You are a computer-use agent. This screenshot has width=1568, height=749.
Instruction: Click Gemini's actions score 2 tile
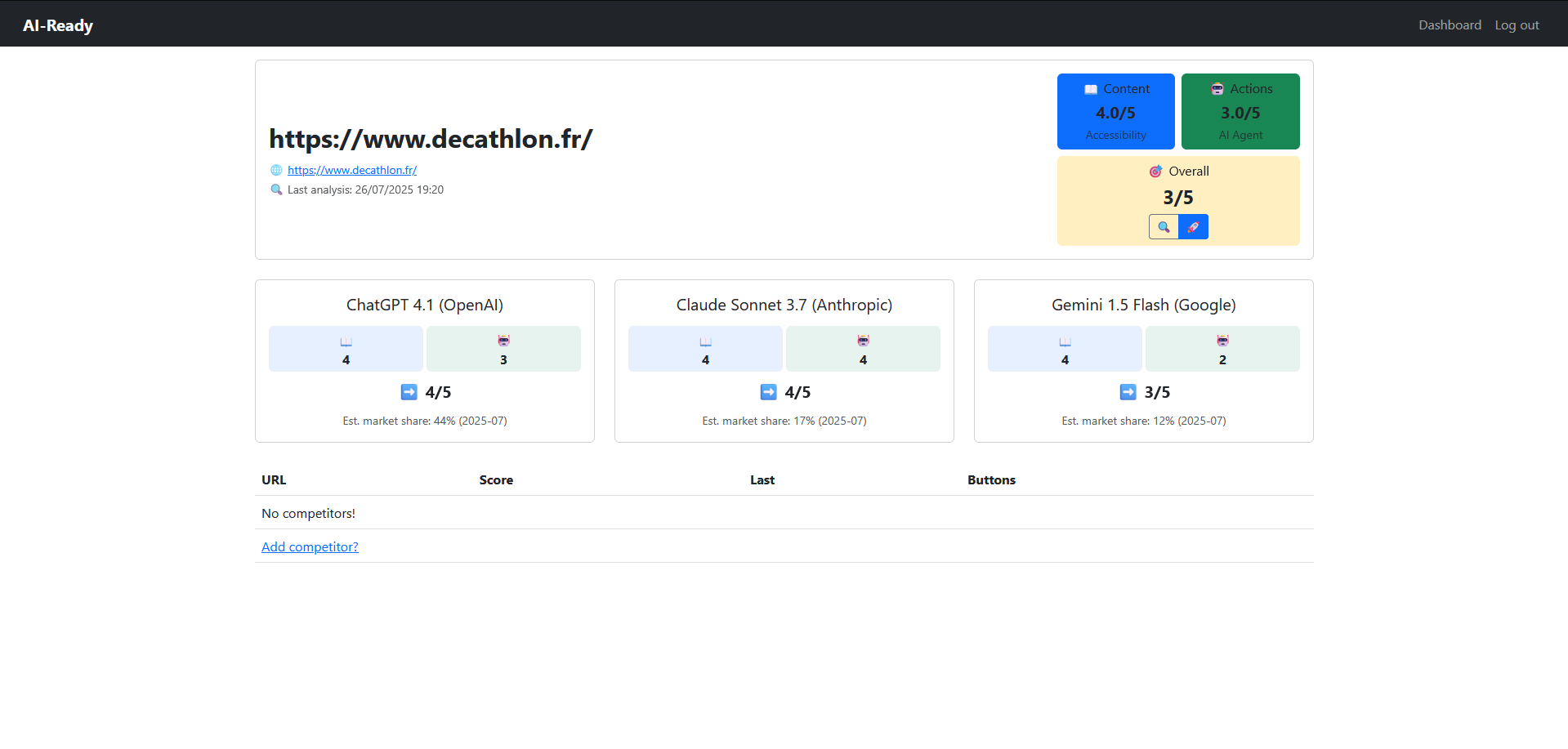pos(1222,349)
